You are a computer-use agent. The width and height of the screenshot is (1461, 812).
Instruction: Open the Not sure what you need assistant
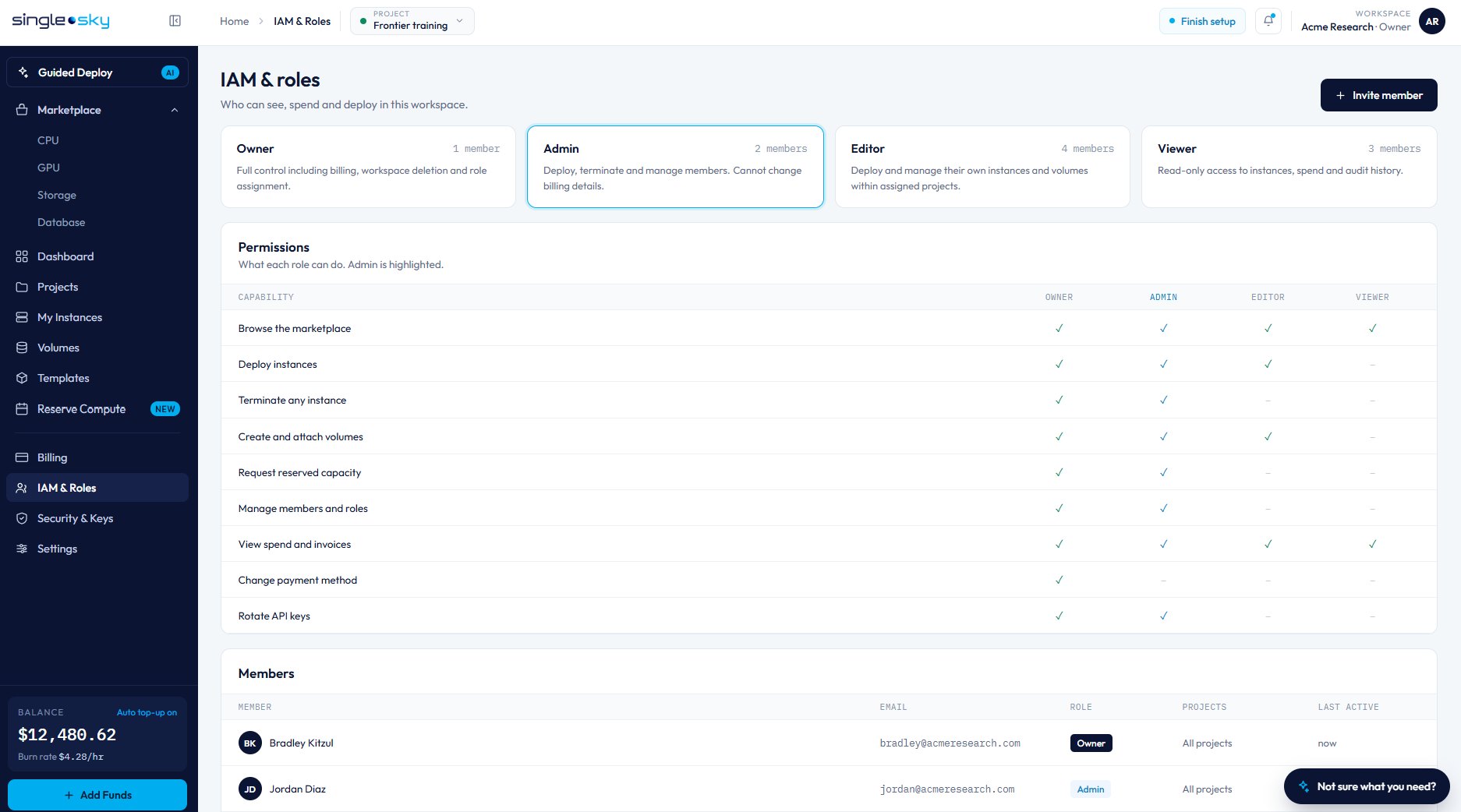click(1367, 786)
